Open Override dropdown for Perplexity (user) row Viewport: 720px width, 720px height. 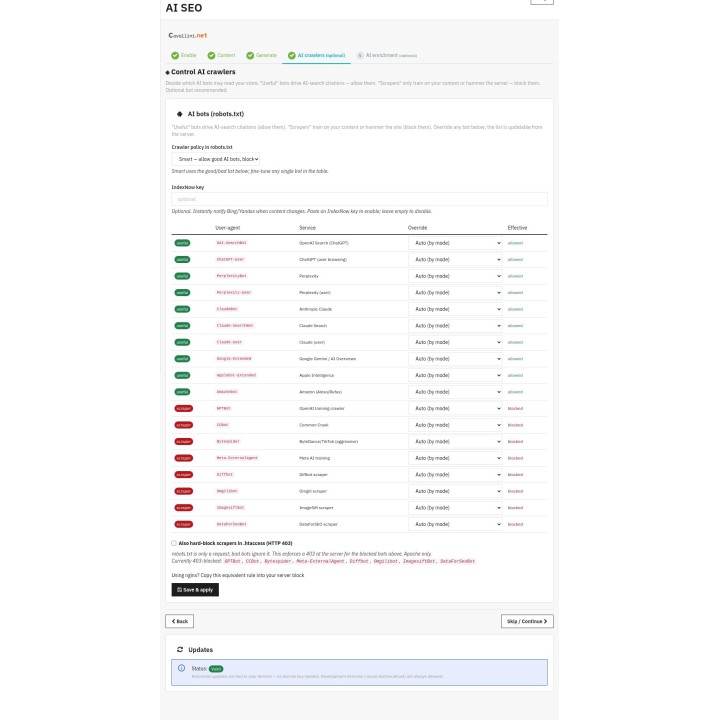(x=455, y=292)
